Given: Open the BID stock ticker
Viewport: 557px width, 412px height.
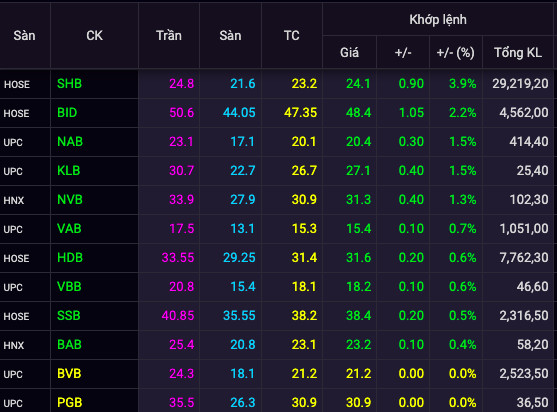Looking at the screenshot, I should click(x=67, y=113).
